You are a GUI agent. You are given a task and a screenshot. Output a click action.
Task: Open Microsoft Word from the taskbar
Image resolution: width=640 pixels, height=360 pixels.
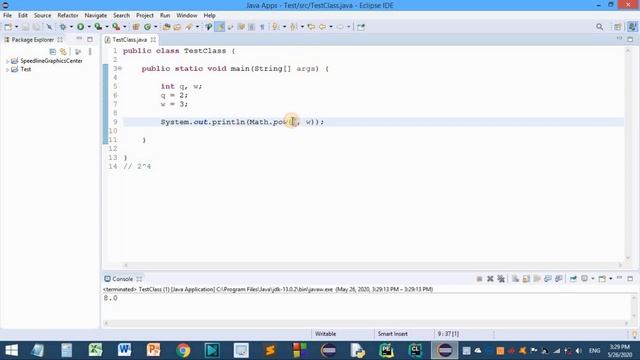124,350
